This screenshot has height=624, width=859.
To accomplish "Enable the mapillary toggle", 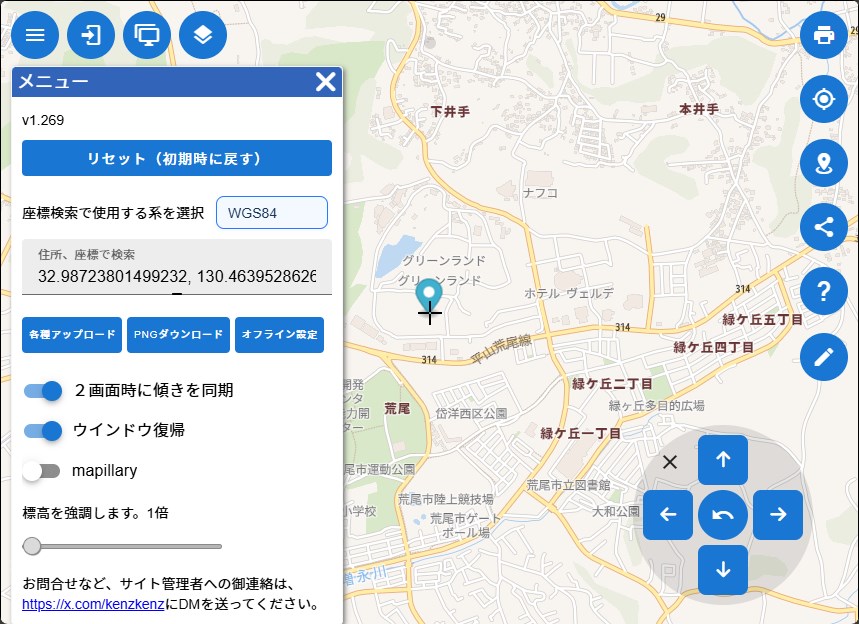I will click(x=42, y=470).
